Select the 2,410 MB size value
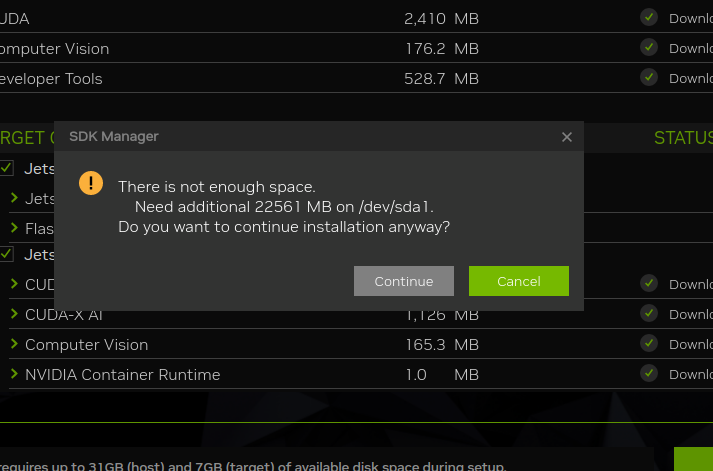713x471 pixels. (x=441, y=19)
